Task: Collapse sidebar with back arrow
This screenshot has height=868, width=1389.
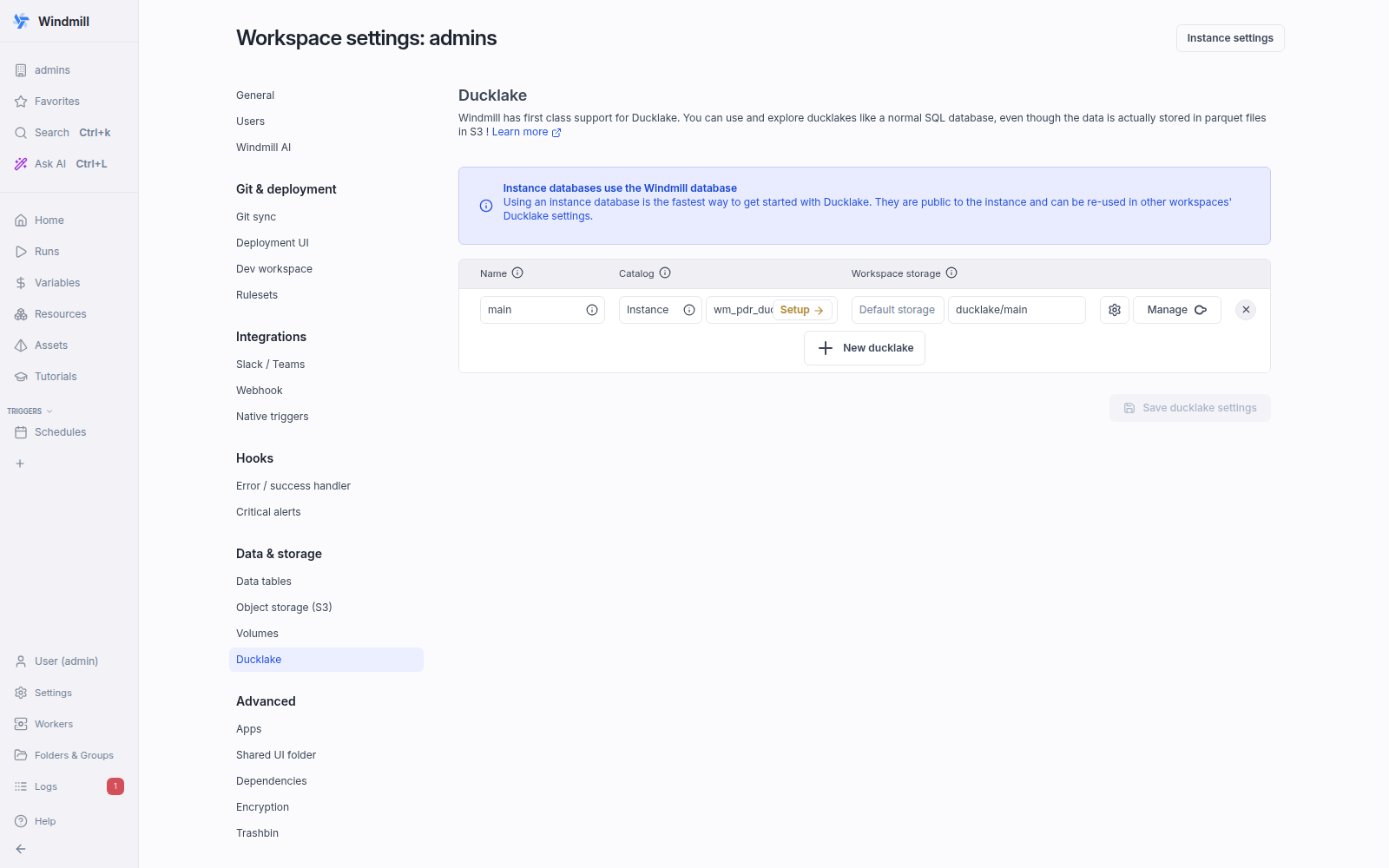Action: click(x=21, y=849)
